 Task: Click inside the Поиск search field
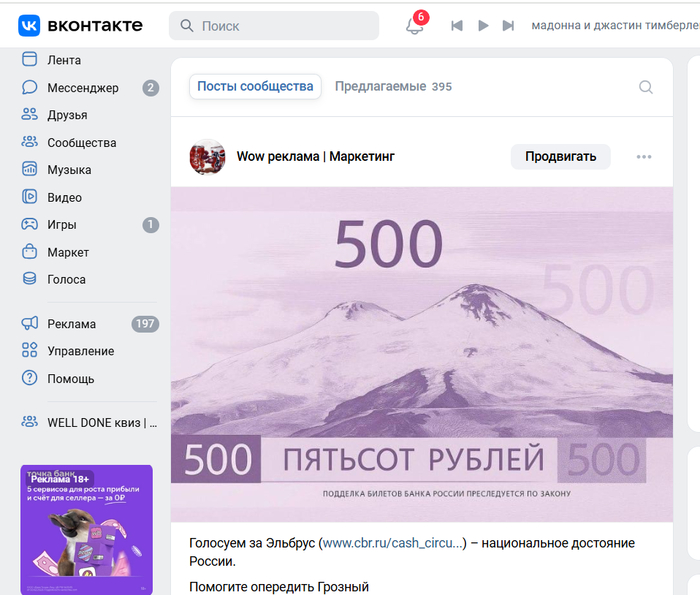(x=285, y=26)
